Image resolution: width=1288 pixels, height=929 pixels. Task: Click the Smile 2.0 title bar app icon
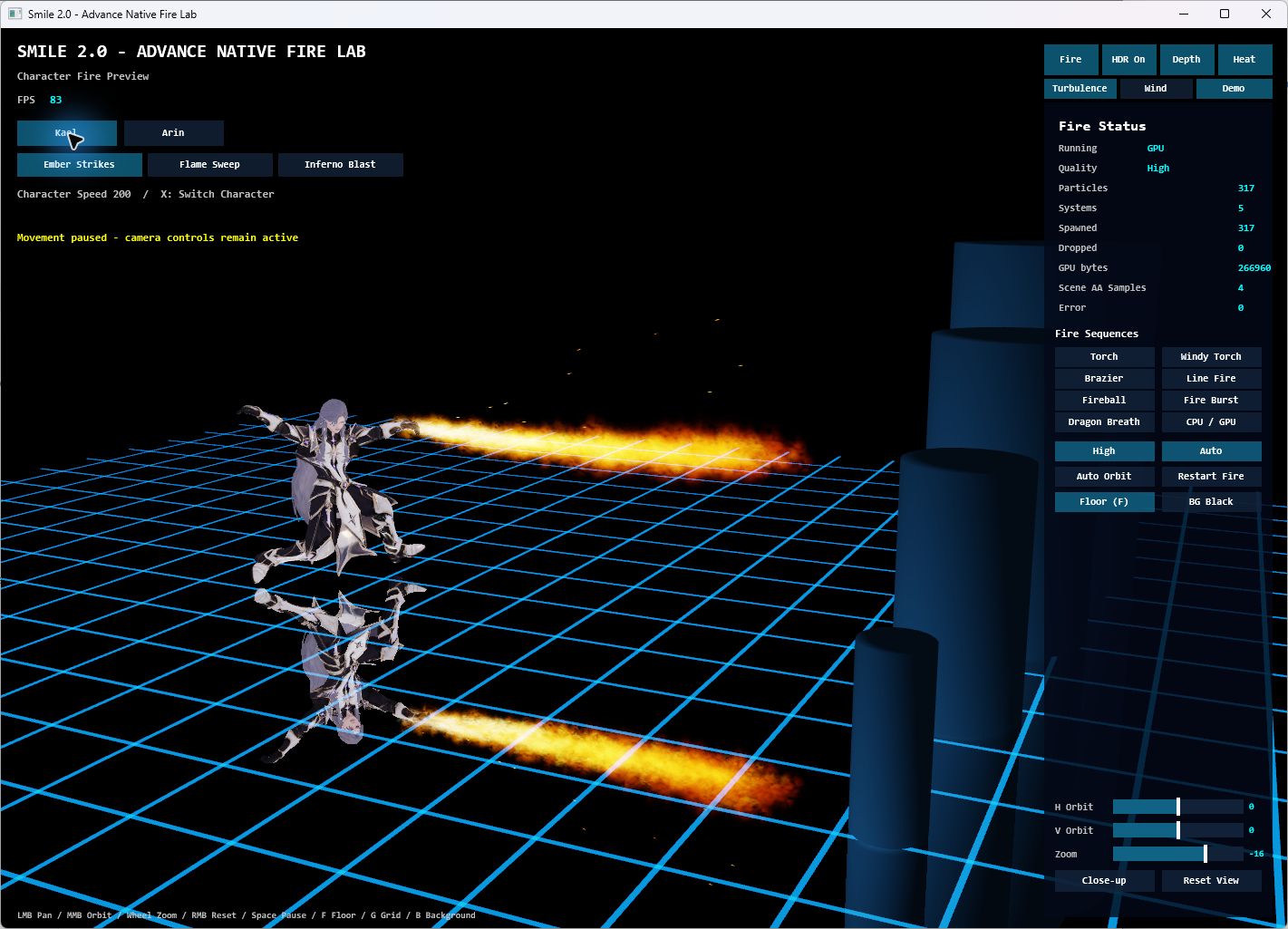point(15,14)
